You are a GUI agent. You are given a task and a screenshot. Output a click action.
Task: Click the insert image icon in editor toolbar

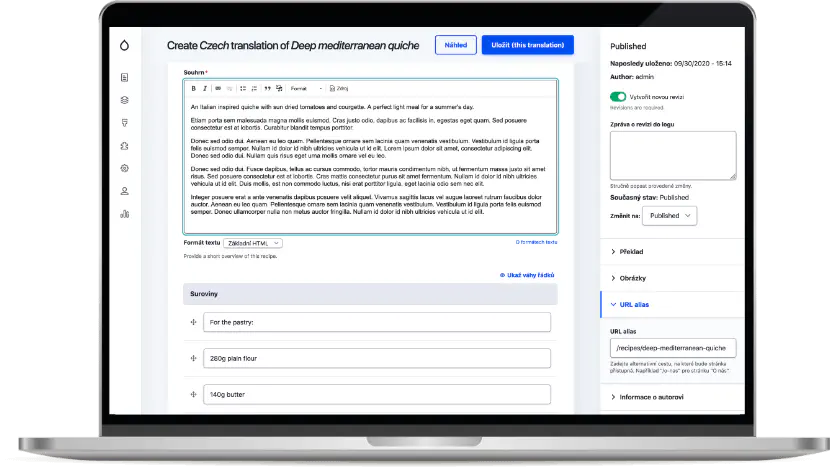279,88
